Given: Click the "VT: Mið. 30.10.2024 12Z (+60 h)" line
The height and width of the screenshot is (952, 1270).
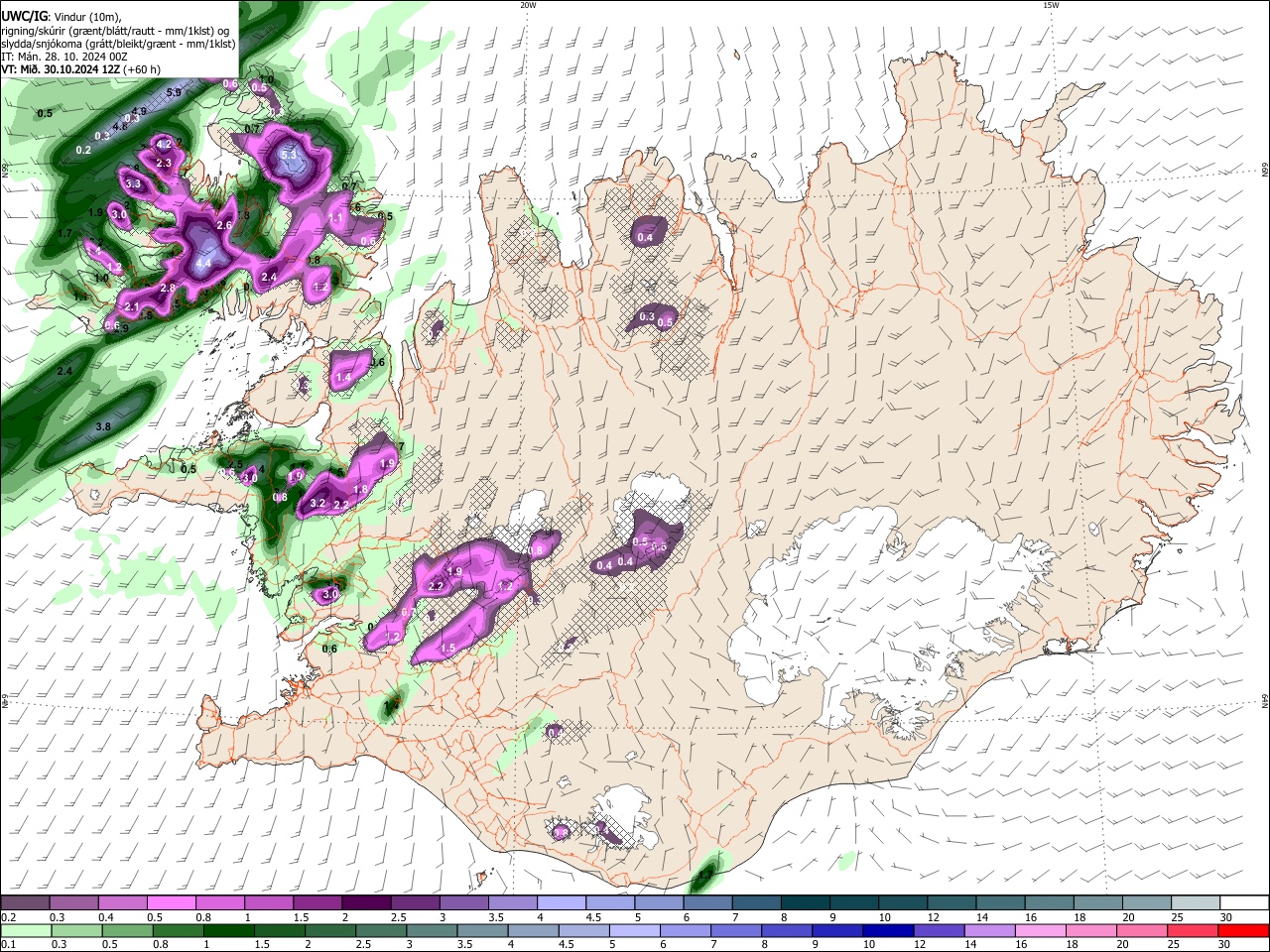Looking at the screenshot, I should coord(81,69).
